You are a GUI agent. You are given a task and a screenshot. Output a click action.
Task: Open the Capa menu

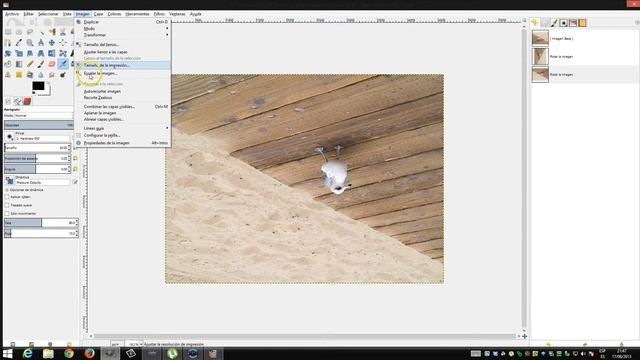(x=98, y=14)
